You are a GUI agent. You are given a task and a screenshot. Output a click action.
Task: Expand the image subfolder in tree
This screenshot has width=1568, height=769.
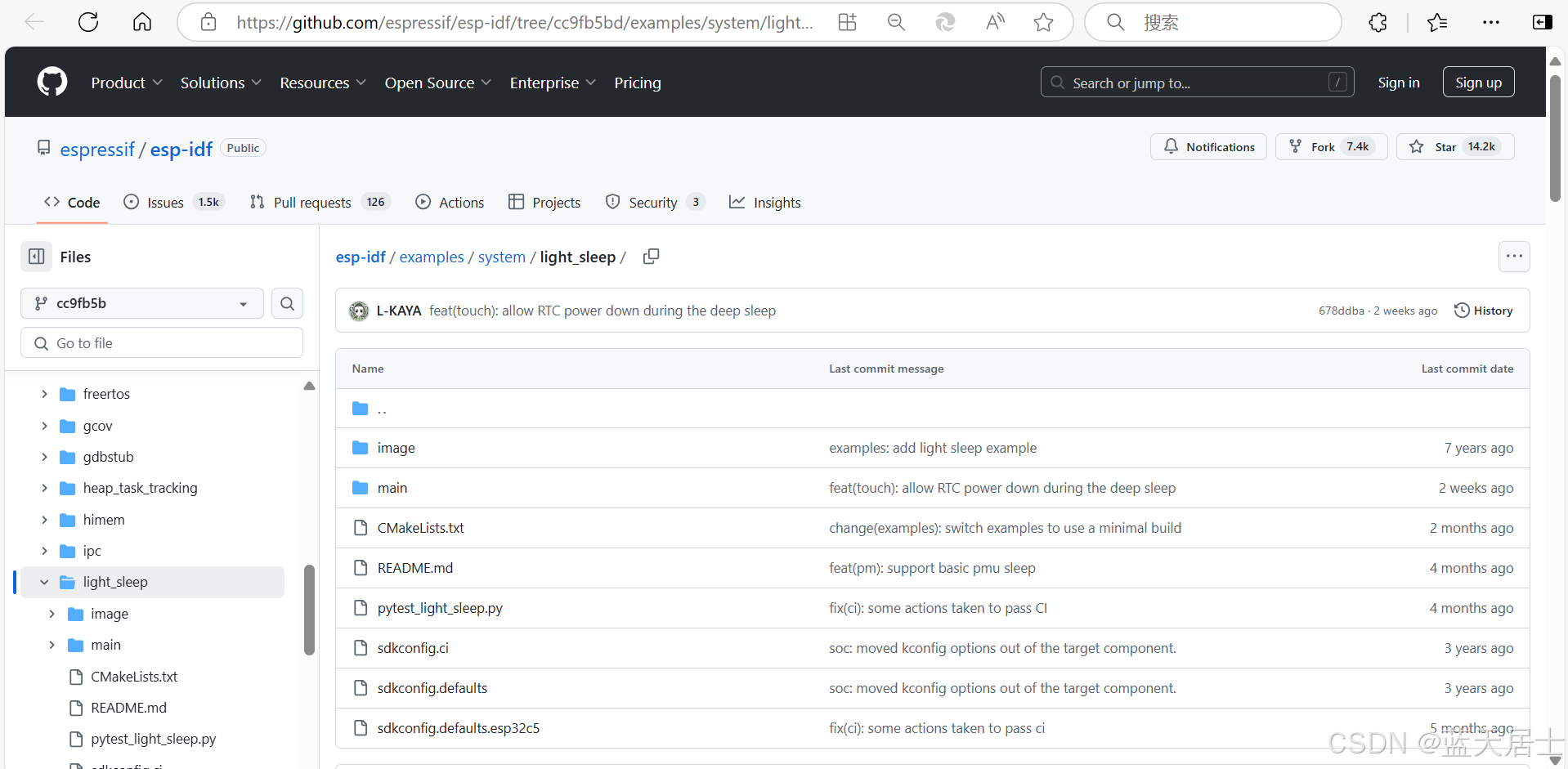[x=52, y=614]
